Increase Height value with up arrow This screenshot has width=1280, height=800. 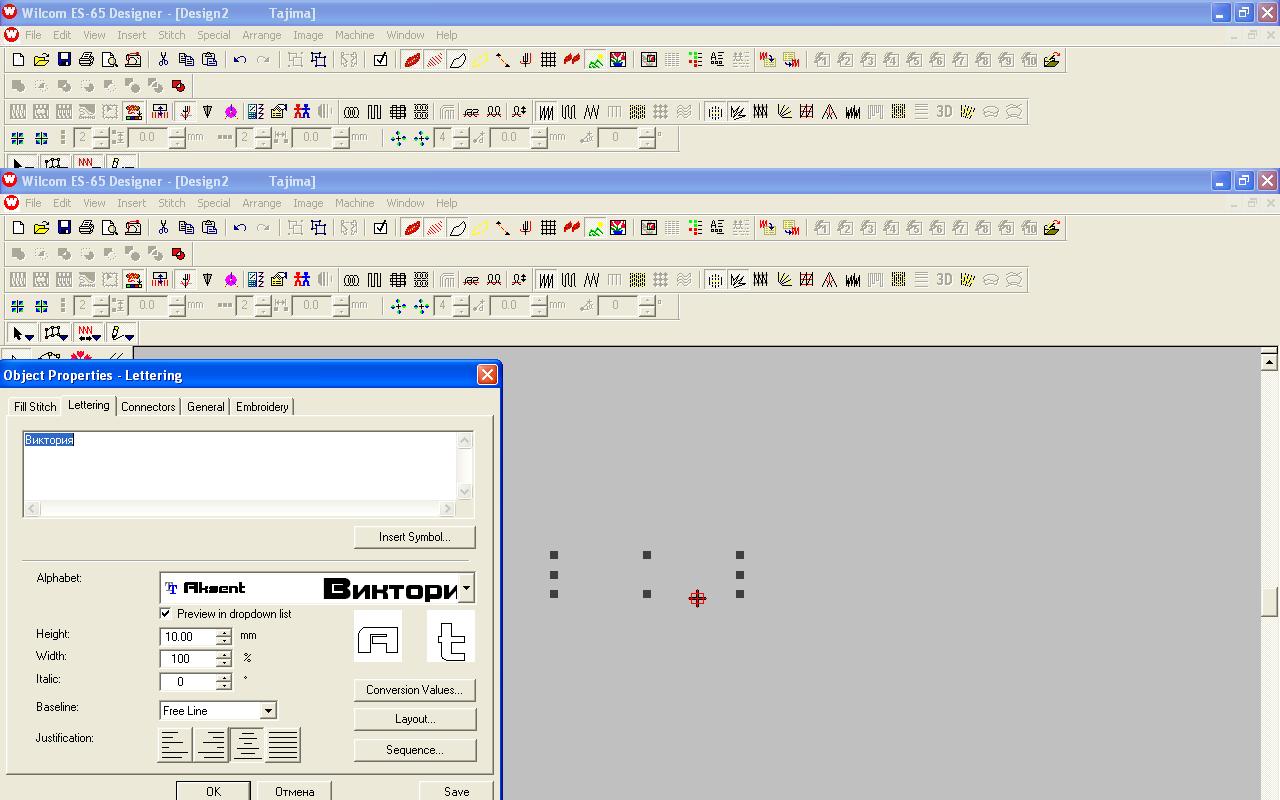tap(224, 631)
